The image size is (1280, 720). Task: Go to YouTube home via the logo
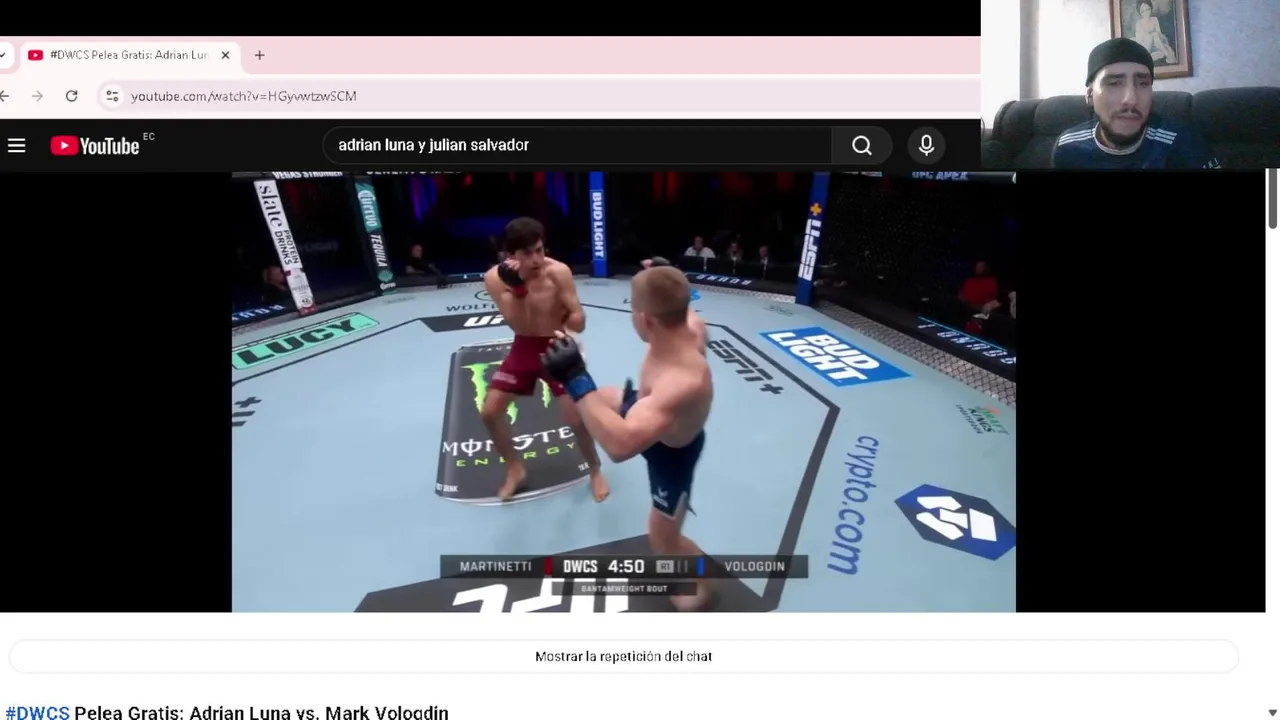[95, 146]
